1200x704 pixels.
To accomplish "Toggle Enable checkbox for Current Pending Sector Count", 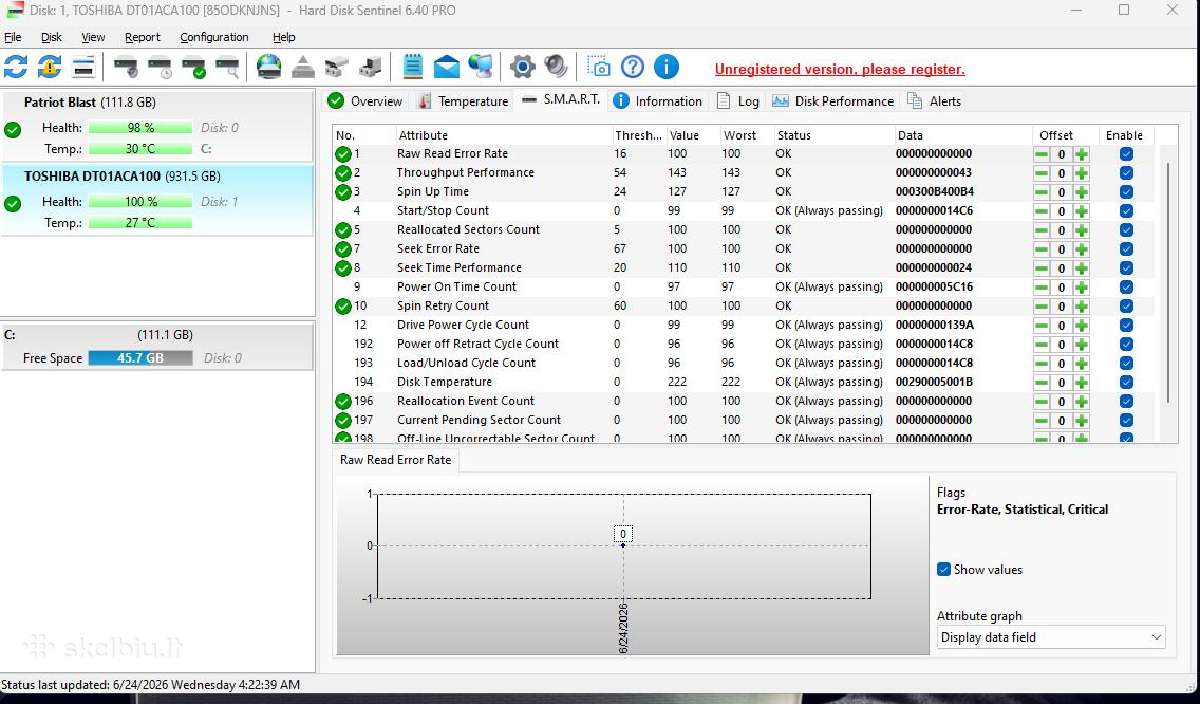I will [x=1127, y=420].
